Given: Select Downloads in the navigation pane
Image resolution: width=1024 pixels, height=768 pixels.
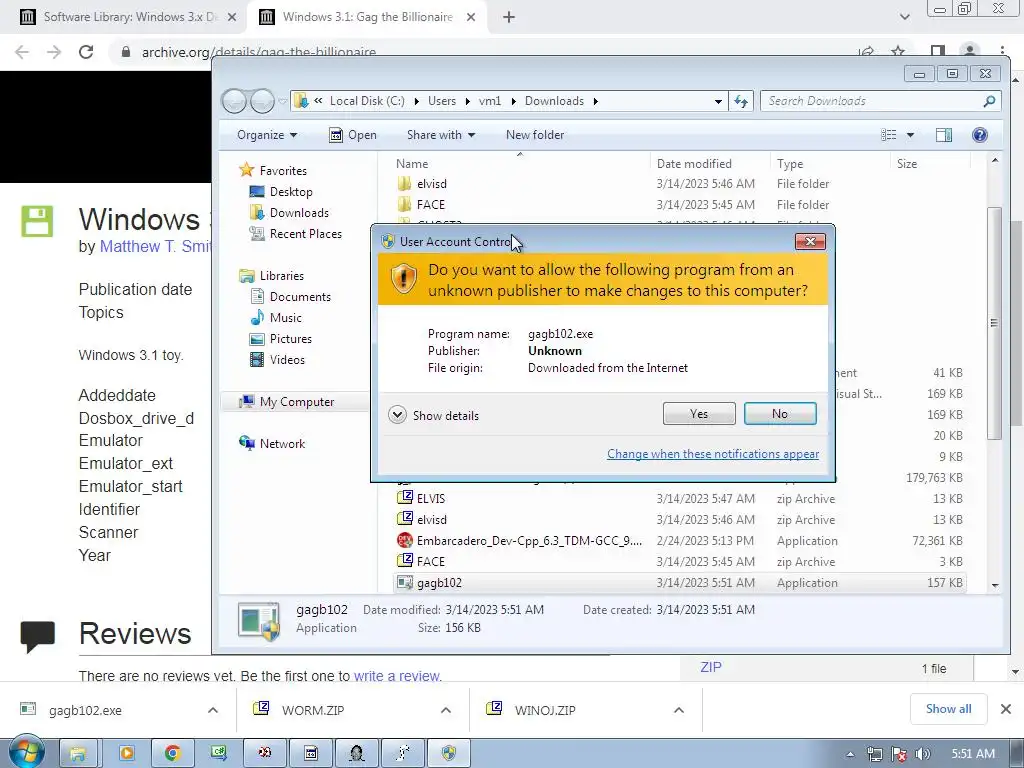Looking at the screenshot, I should (x=289, y=213).
